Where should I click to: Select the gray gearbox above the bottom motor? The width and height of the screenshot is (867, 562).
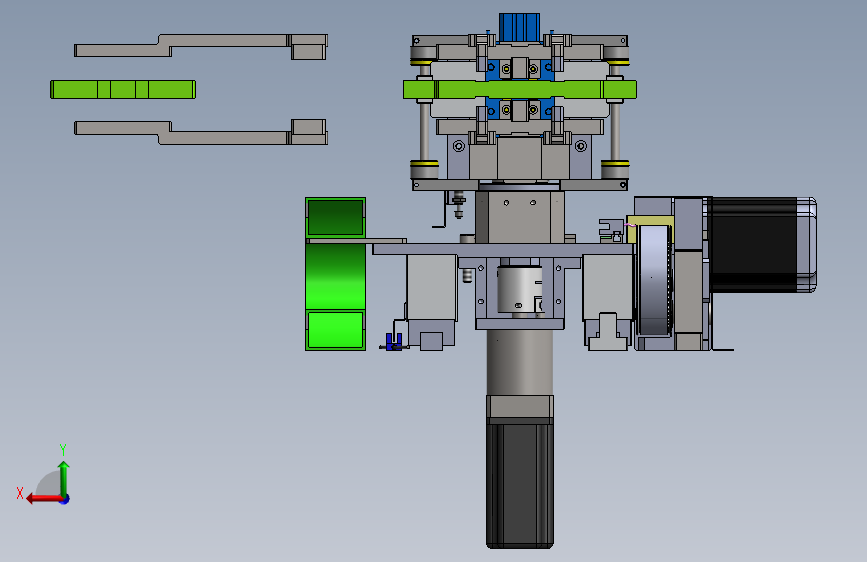[520, 362]
